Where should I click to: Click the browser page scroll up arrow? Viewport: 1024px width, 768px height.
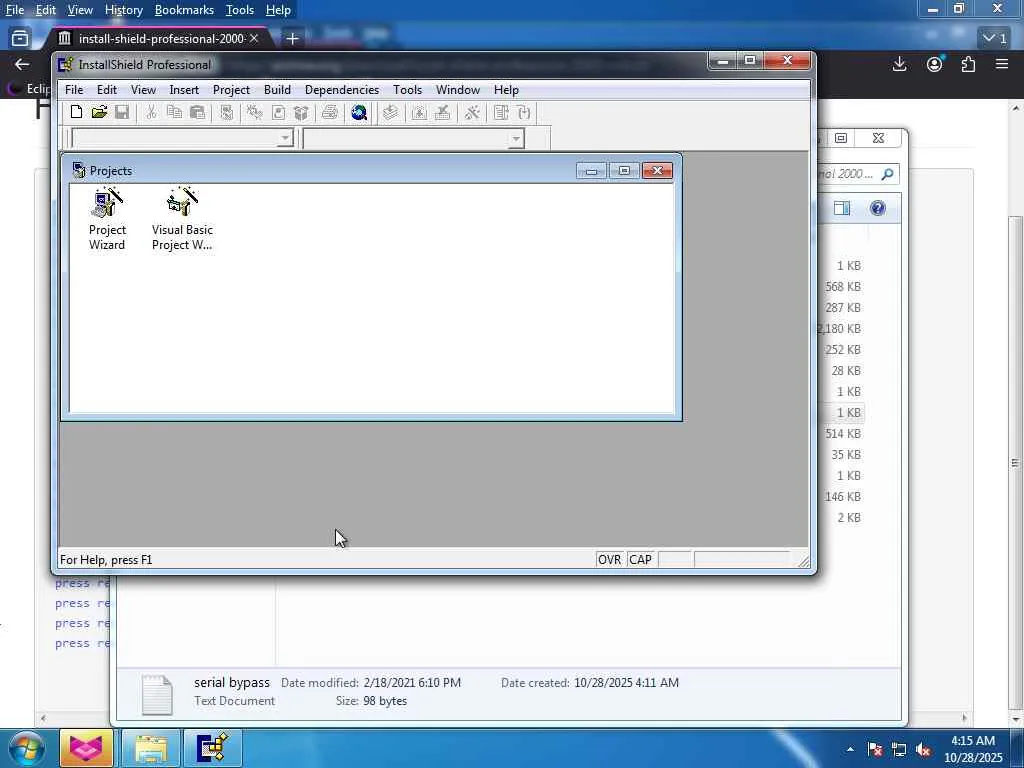[x=1016, y=108]
